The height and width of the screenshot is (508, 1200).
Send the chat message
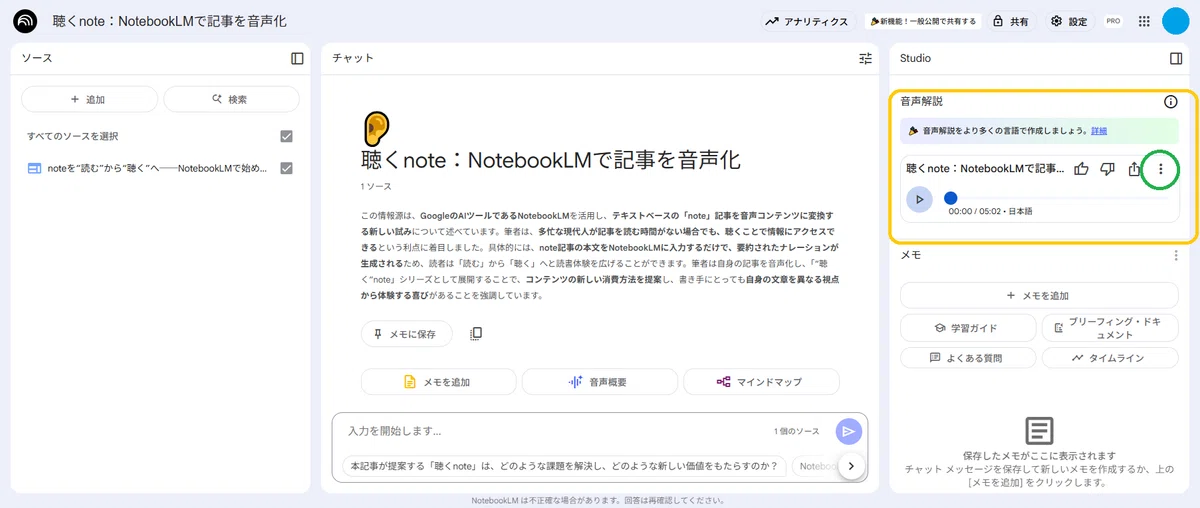848,431
